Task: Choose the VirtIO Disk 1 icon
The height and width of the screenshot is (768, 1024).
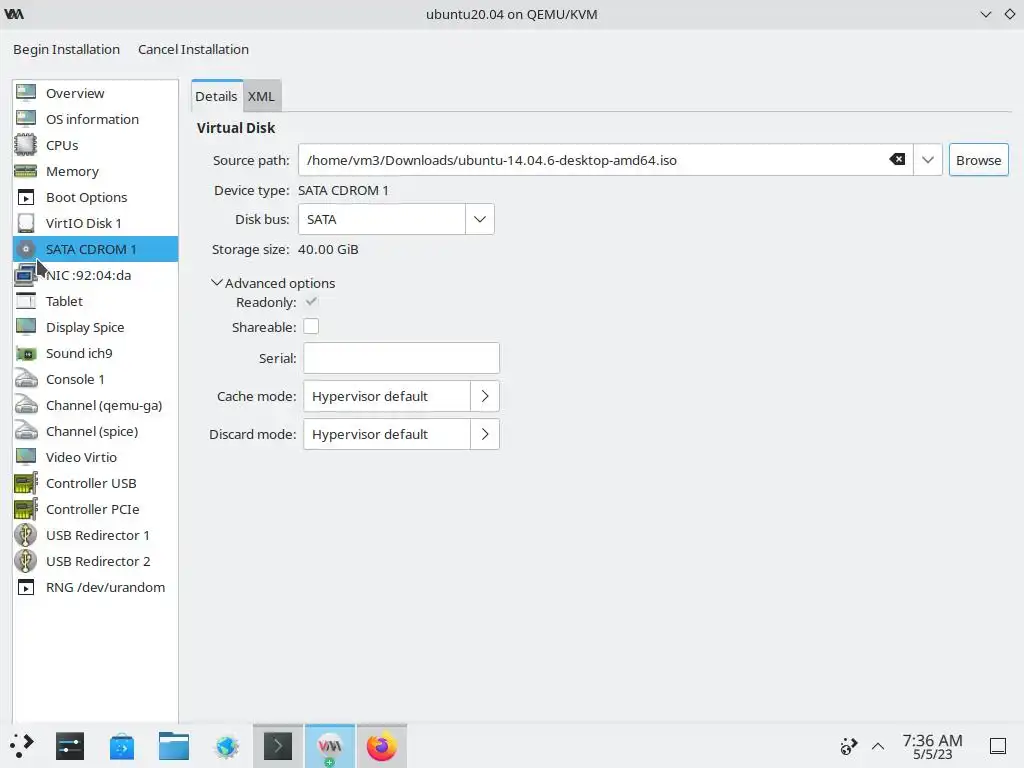Action: point(26,223)
